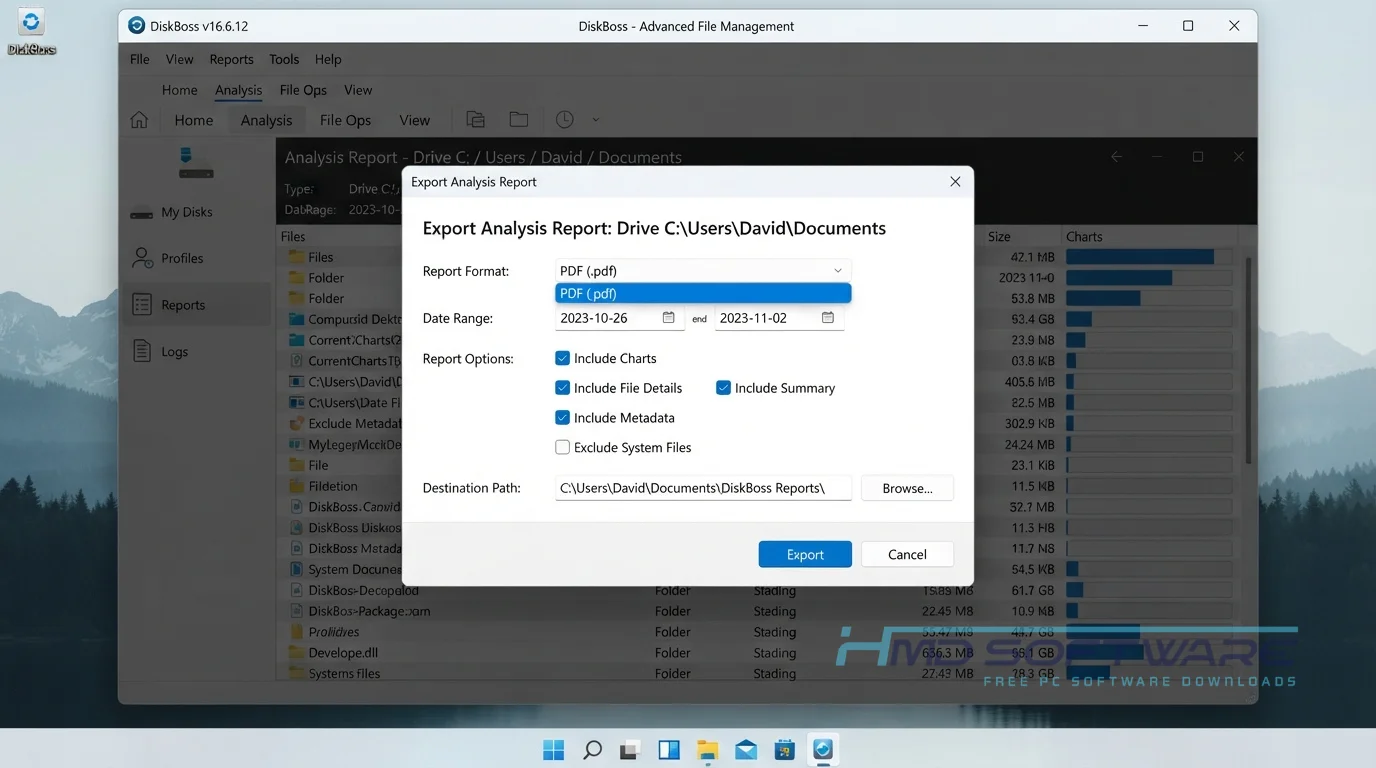Open the start date calendar picker
The height and width of the screenshot is (768, 1376).
click(669, 318)
